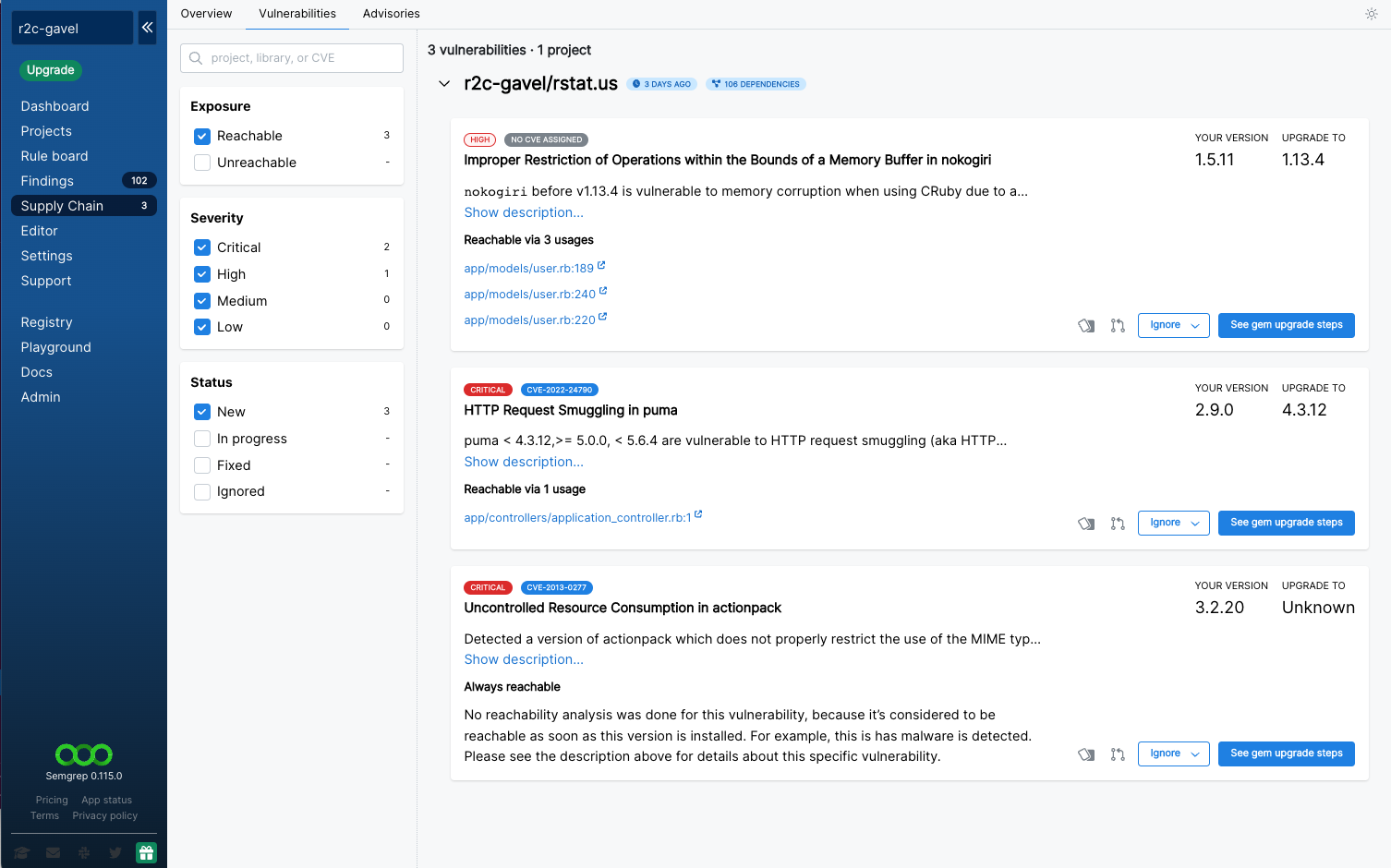Expand Show description for actionpack vulnerability
This screenshot has width=1391, height=868.
(x=524, y=659)
